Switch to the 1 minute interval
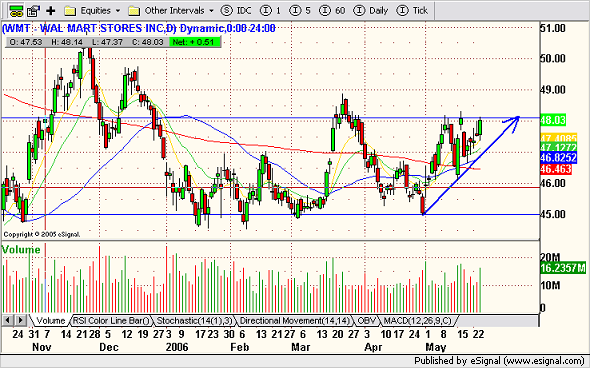 [271, 11]
